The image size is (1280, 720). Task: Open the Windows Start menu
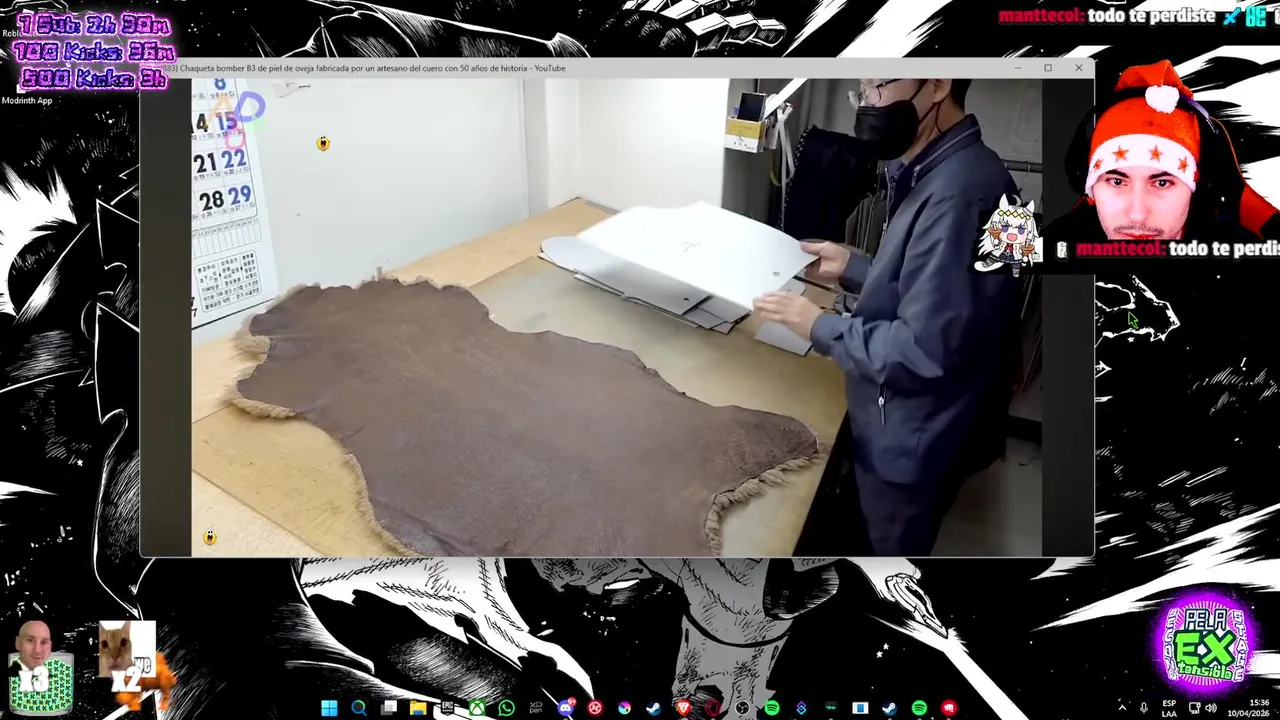(330, 708)
